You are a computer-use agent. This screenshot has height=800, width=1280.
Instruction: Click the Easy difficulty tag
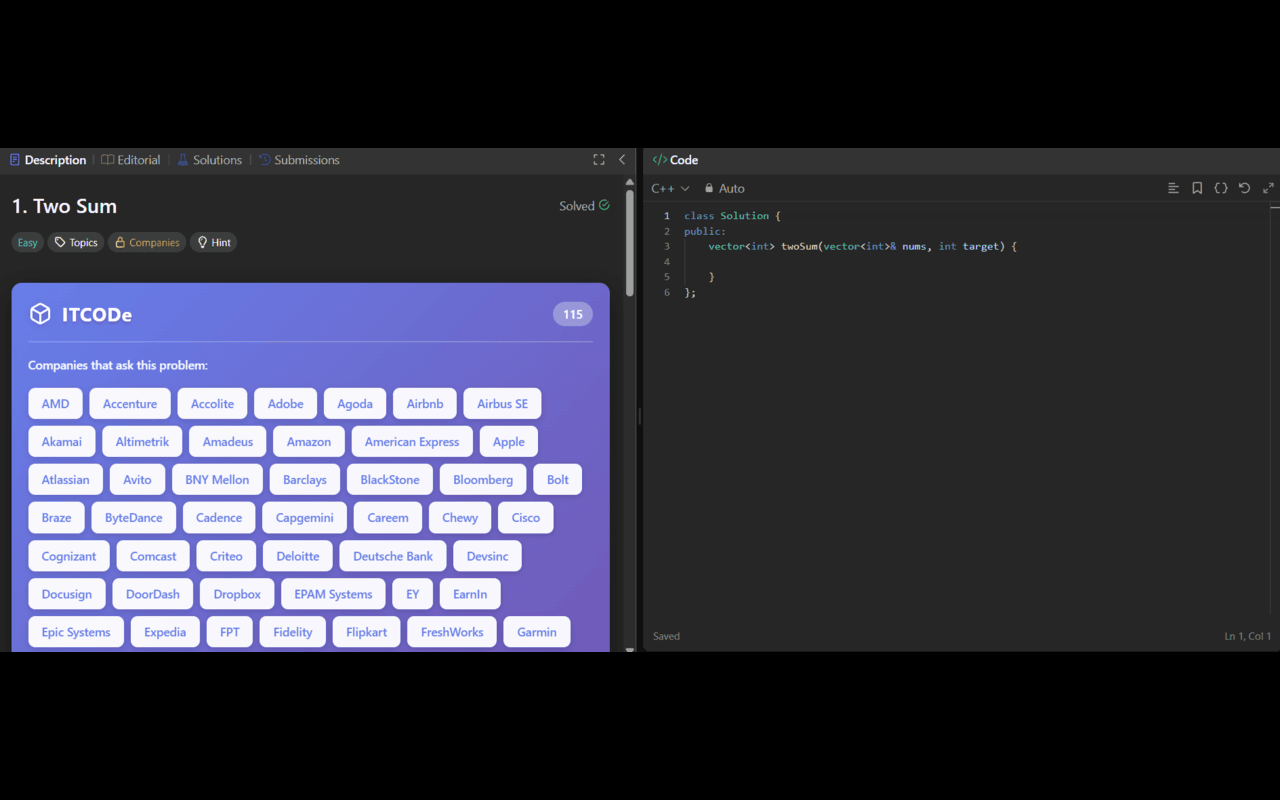(x=28, y=242)
